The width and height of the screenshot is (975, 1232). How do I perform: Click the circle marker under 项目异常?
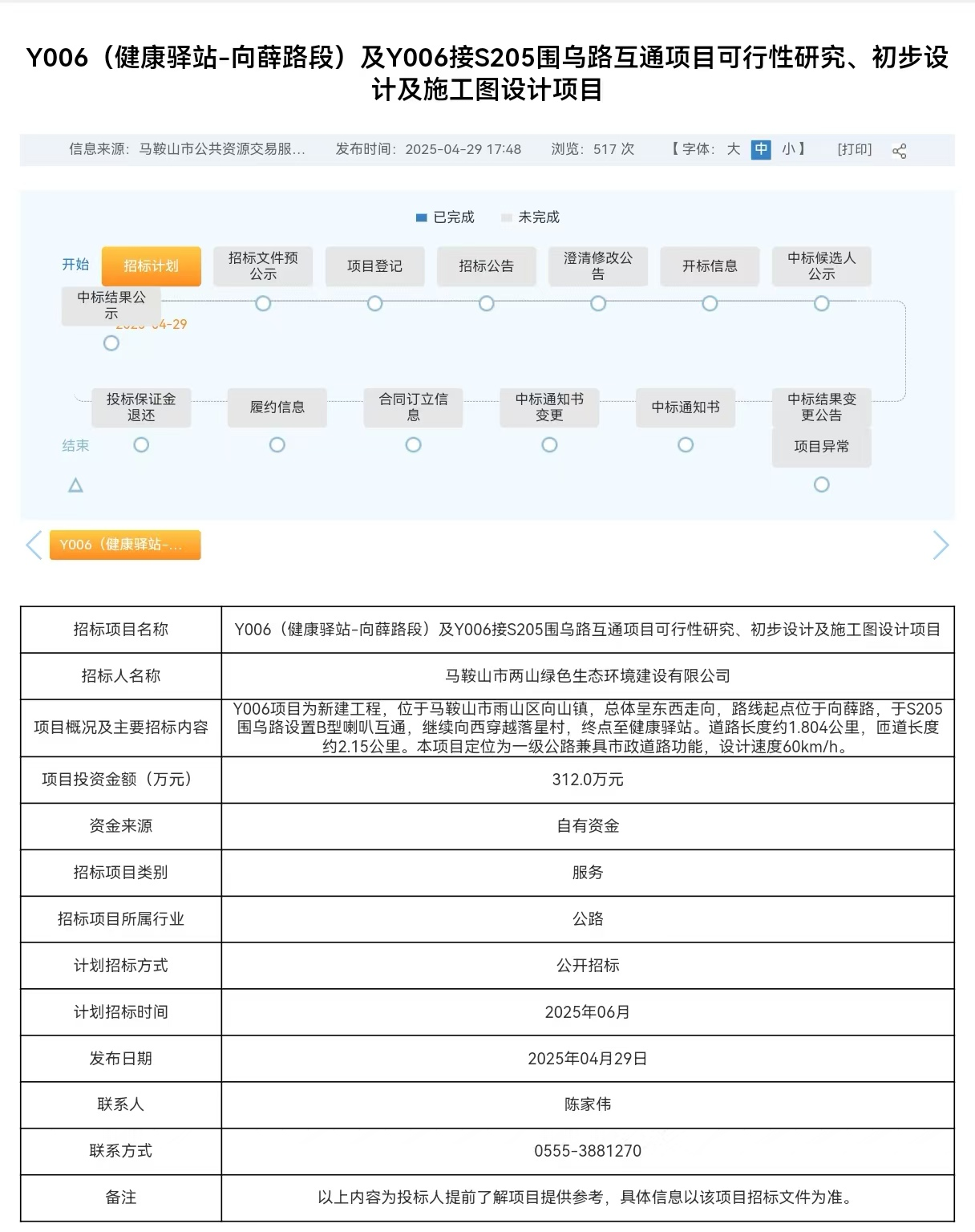(821, 484)
